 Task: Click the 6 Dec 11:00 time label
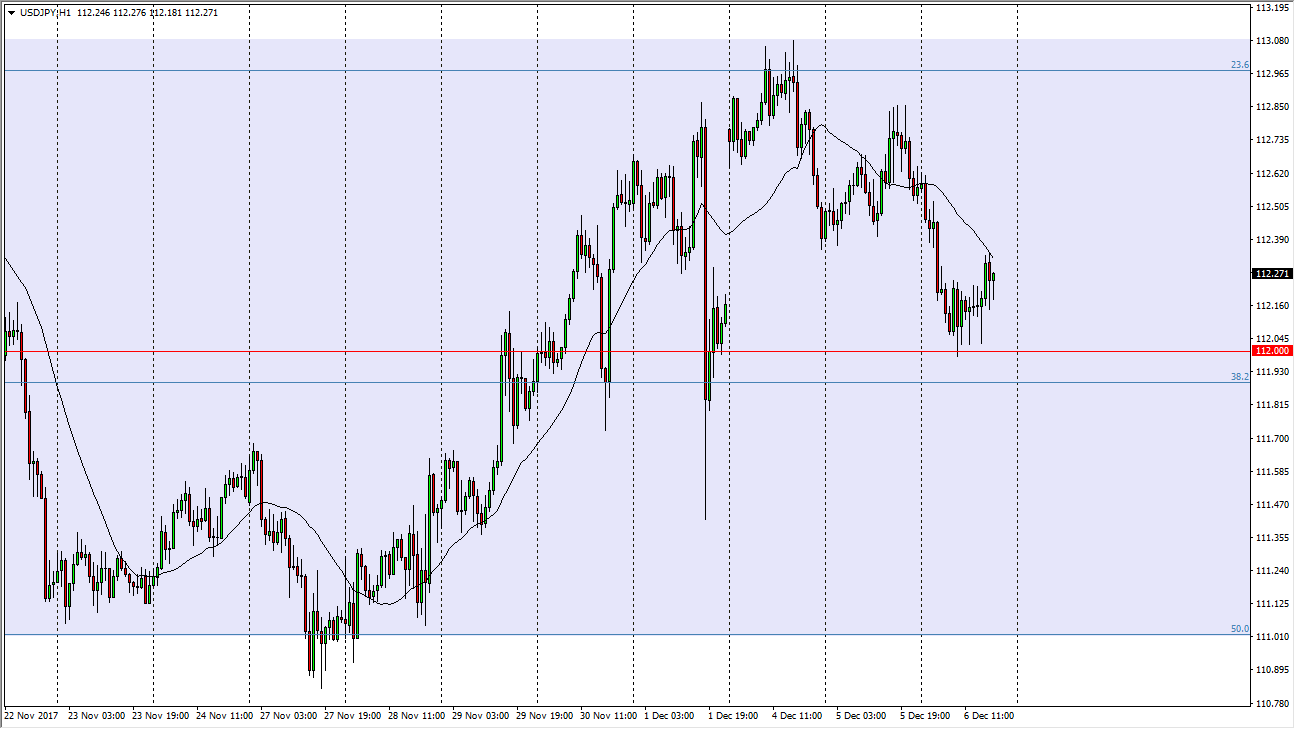pos(989,716)
